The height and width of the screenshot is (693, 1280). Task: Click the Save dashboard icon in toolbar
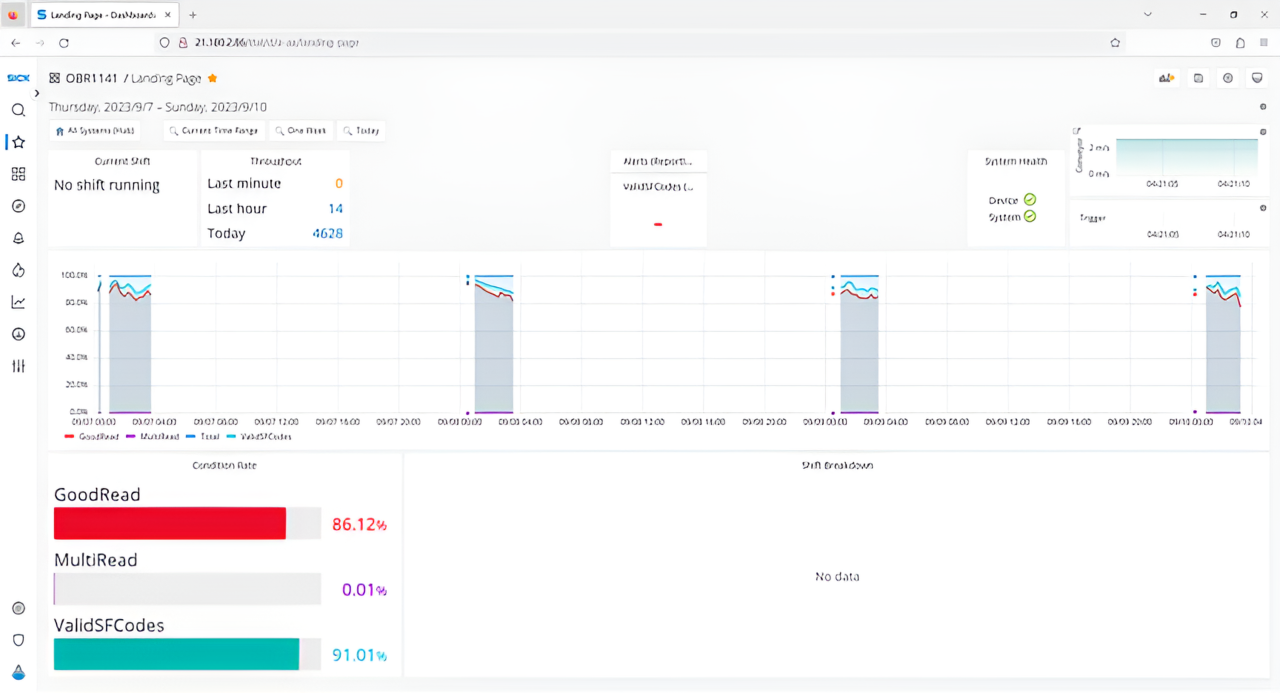[1198, 78]
